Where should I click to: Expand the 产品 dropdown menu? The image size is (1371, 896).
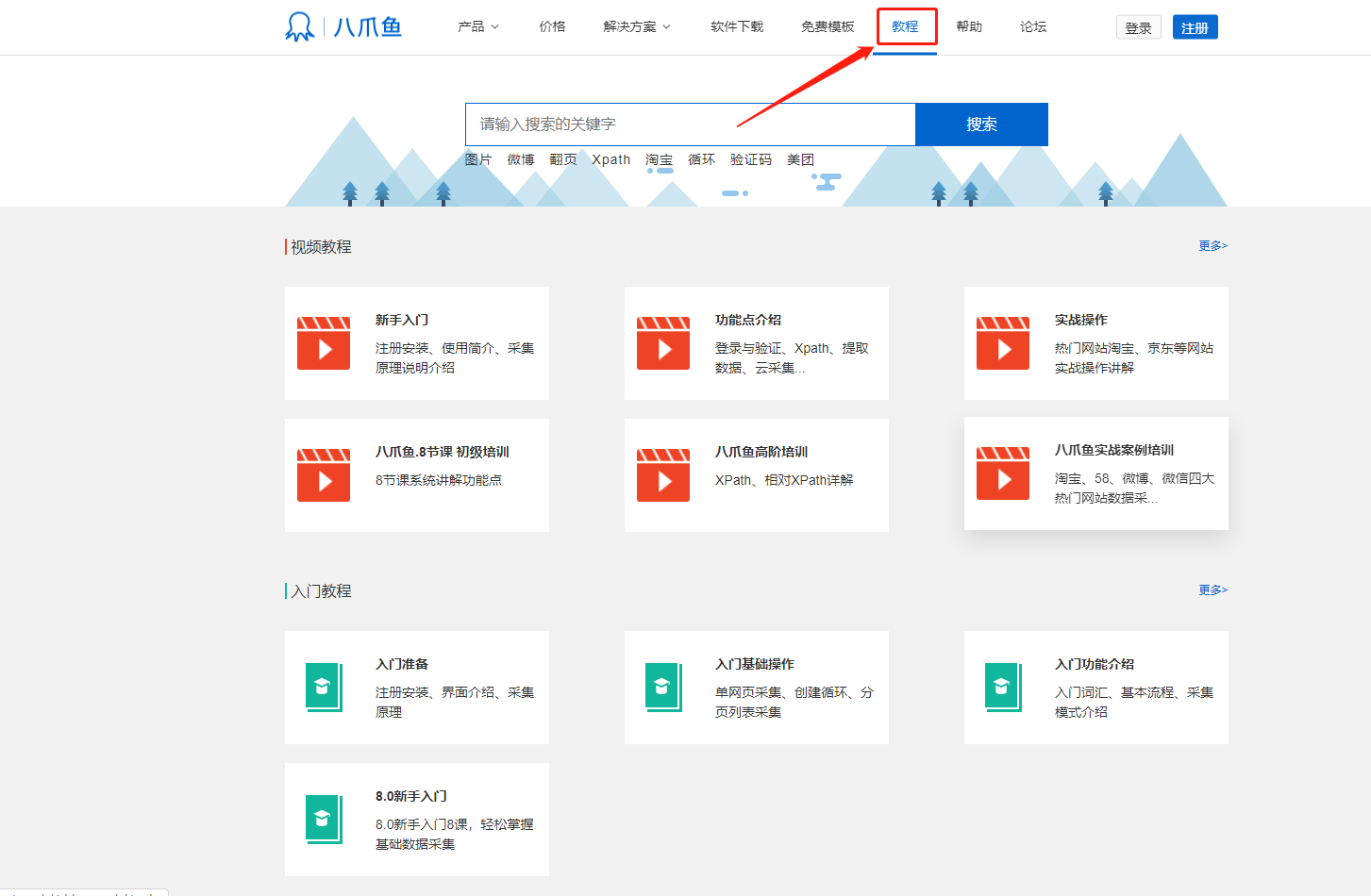(x=478, y=26)
